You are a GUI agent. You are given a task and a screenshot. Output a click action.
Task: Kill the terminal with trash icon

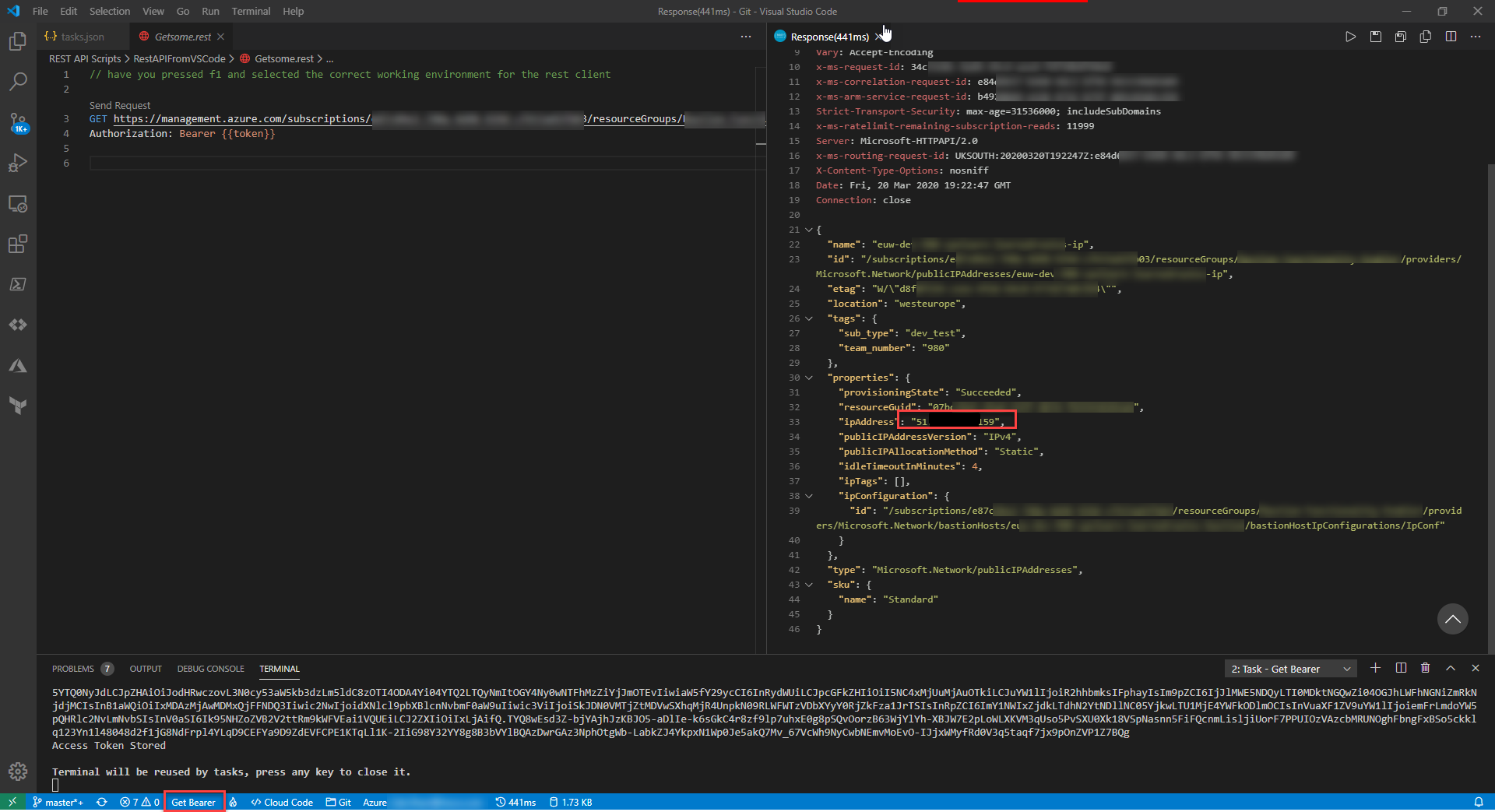pos(1426,668)
